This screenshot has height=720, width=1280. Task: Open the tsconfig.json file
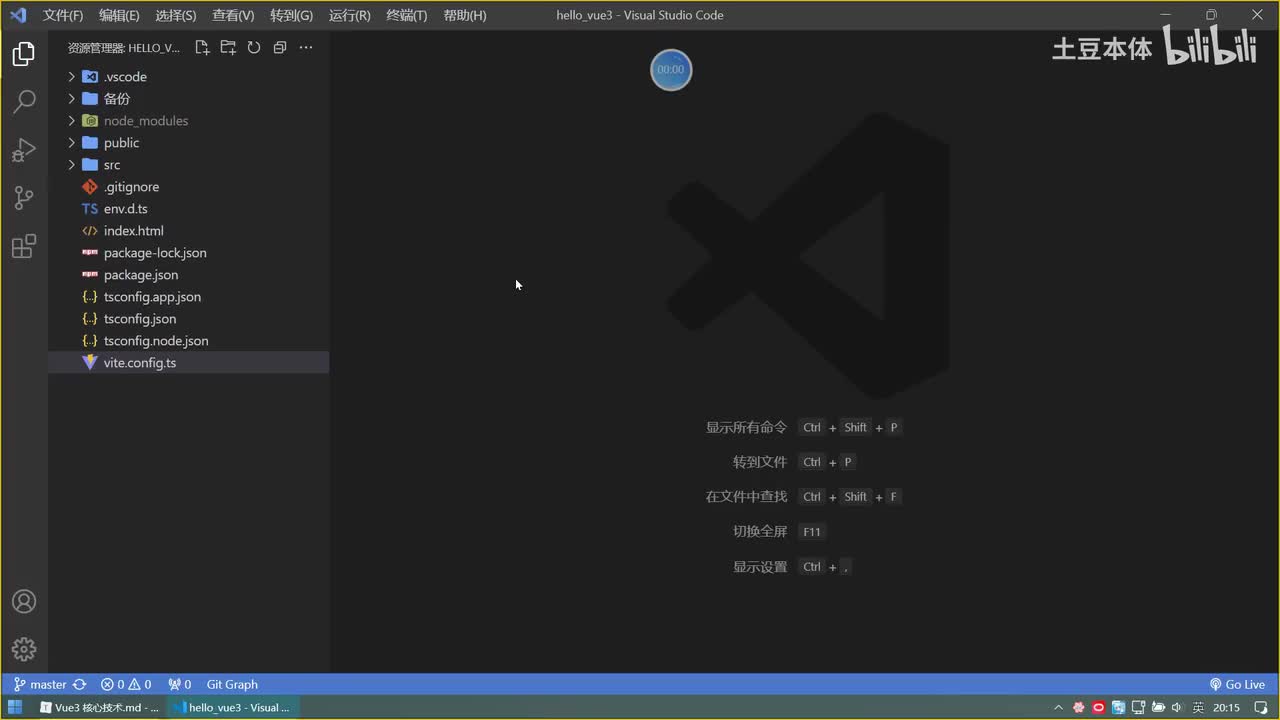tap(188, 319)
